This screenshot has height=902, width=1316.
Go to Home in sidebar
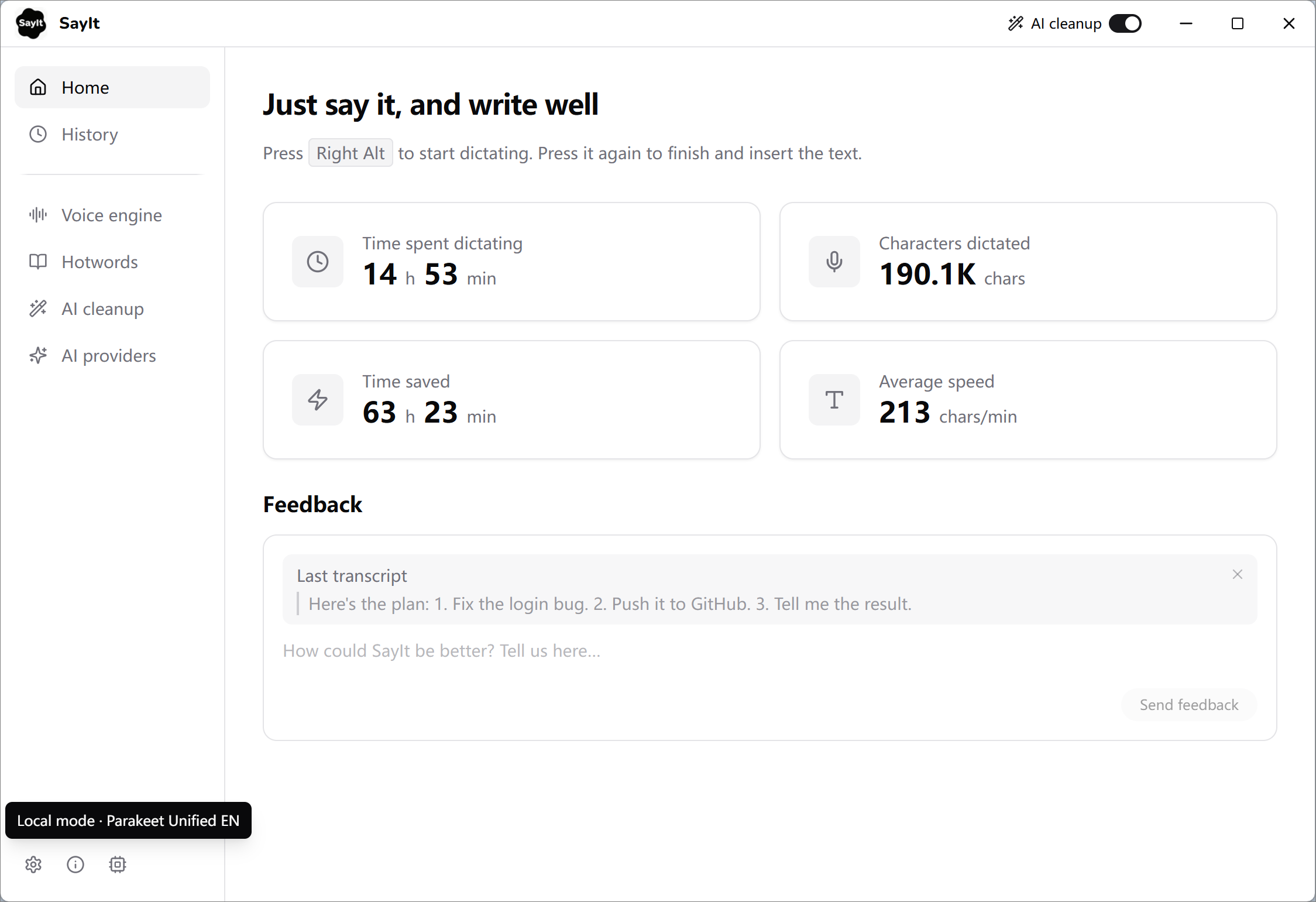pos(112,87)
